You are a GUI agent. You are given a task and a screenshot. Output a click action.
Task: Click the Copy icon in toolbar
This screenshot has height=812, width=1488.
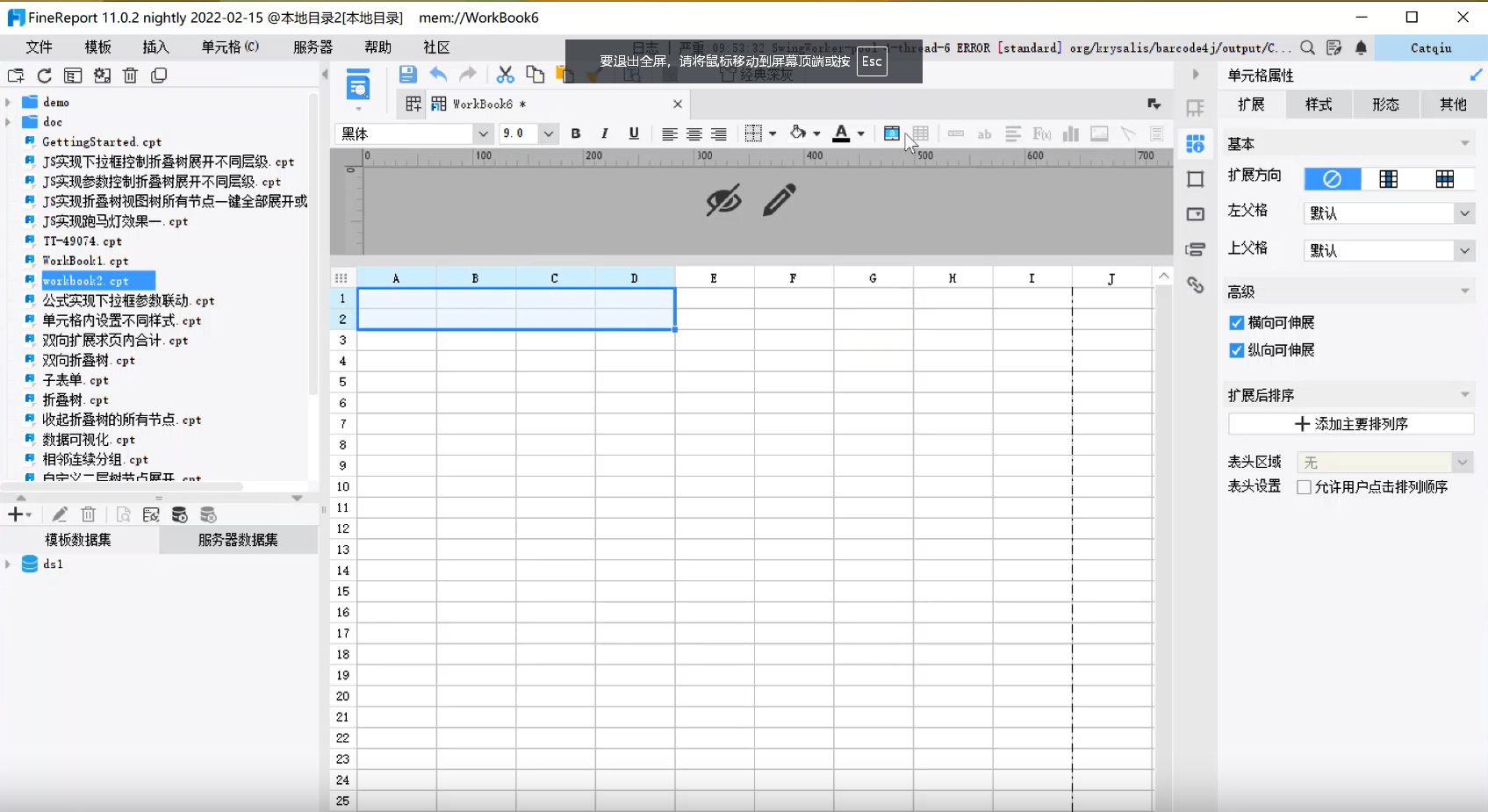point(535,75)
